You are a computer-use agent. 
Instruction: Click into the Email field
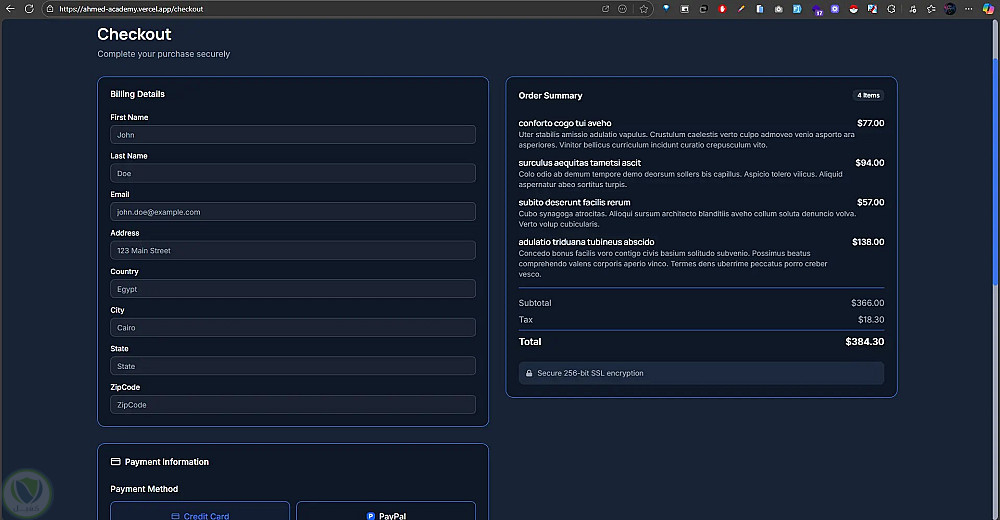[x=293, y=212]
